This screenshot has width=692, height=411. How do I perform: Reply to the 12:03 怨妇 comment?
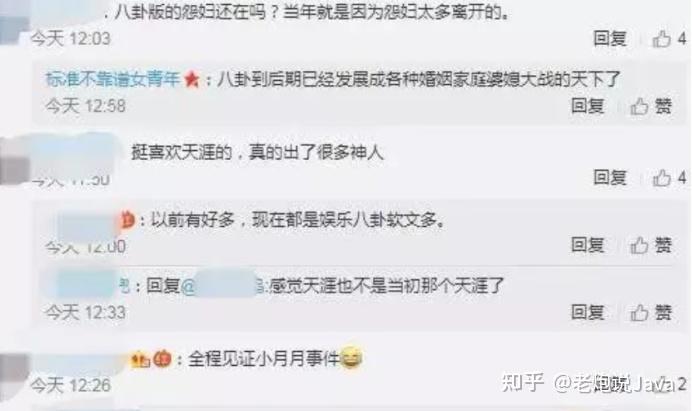click(x=610, y=39)
